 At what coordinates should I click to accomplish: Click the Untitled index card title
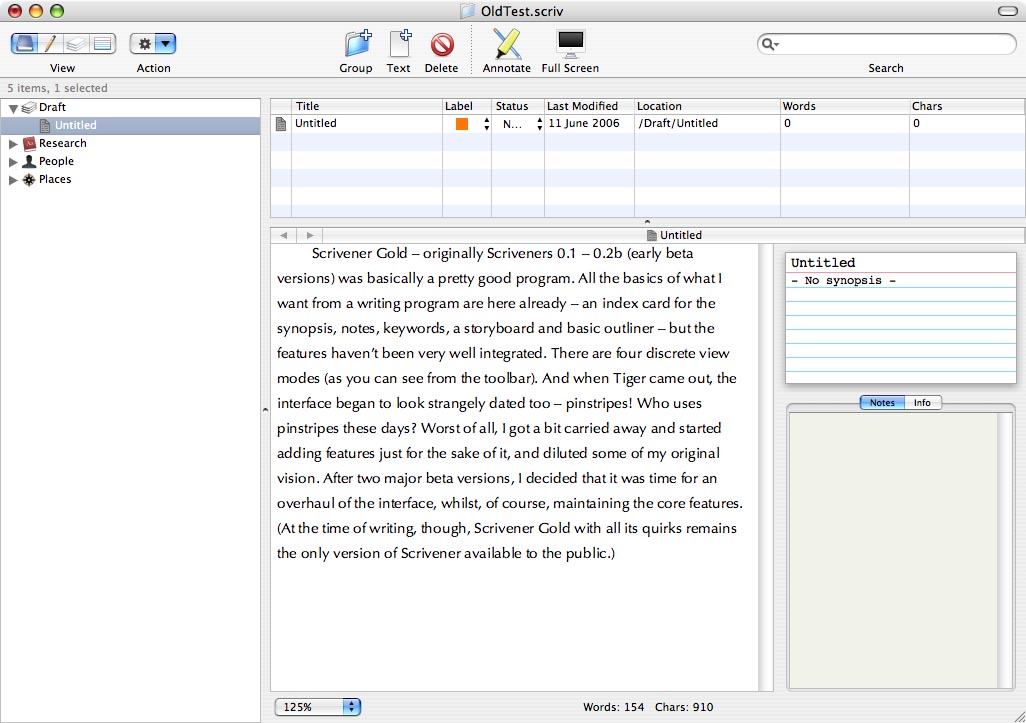pyautogui.click(x=823, y=262)
